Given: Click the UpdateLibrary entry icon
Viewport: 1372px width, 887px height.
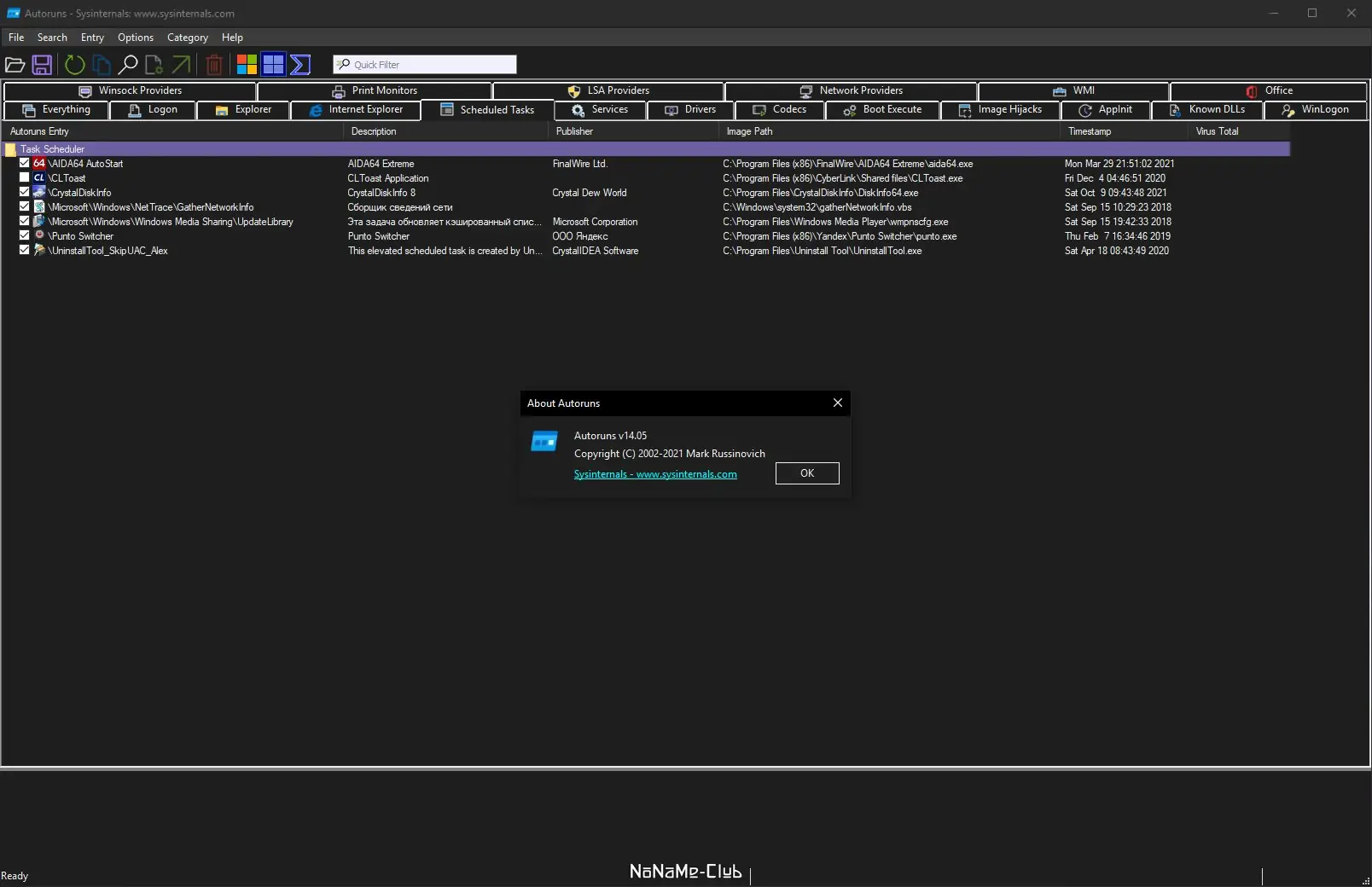Looking at the screenshot, I should [x=39, y=221].
